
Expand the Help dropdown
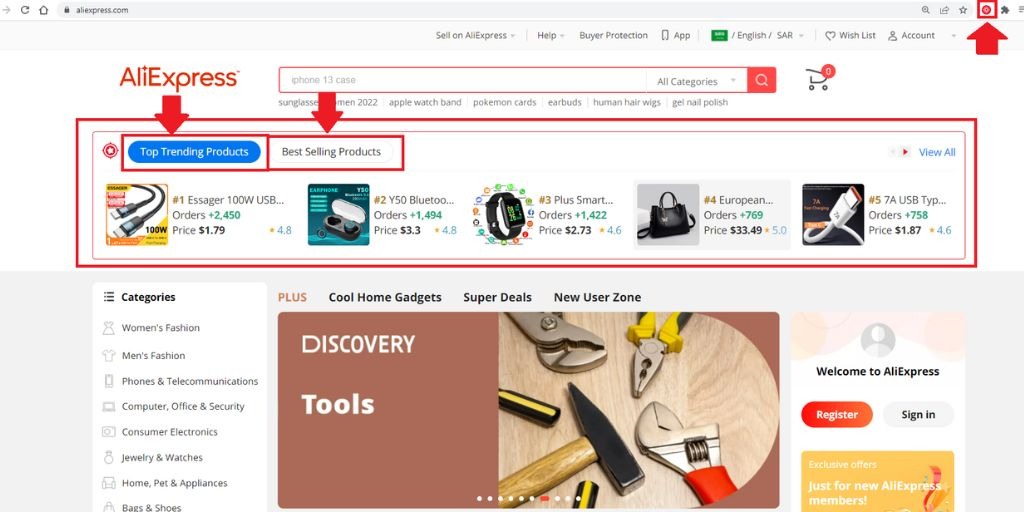click(x=551, y=35)
